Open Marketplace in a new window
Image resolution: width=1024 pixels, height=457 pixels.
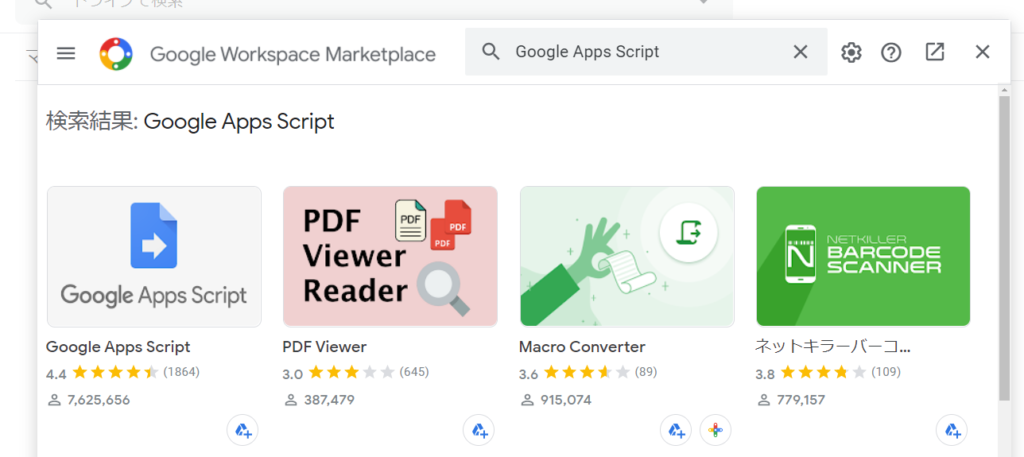coord(935,52)
